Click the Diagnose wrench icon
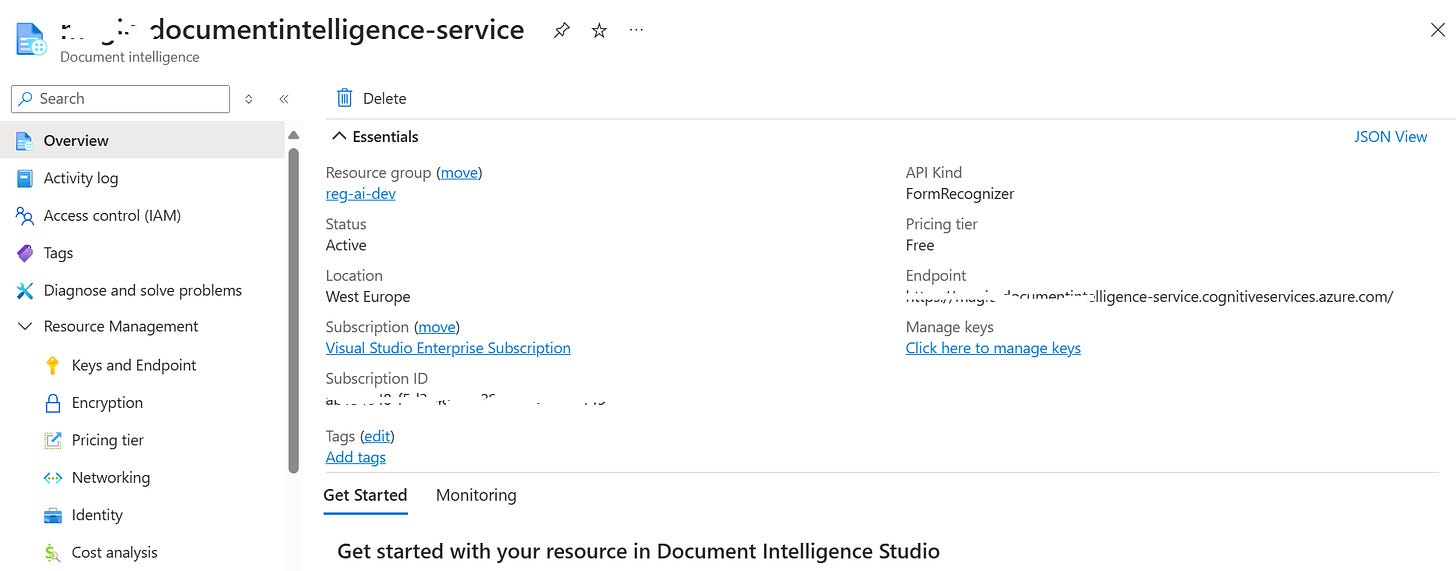The image size is (1456, 571). click(25, 291)
